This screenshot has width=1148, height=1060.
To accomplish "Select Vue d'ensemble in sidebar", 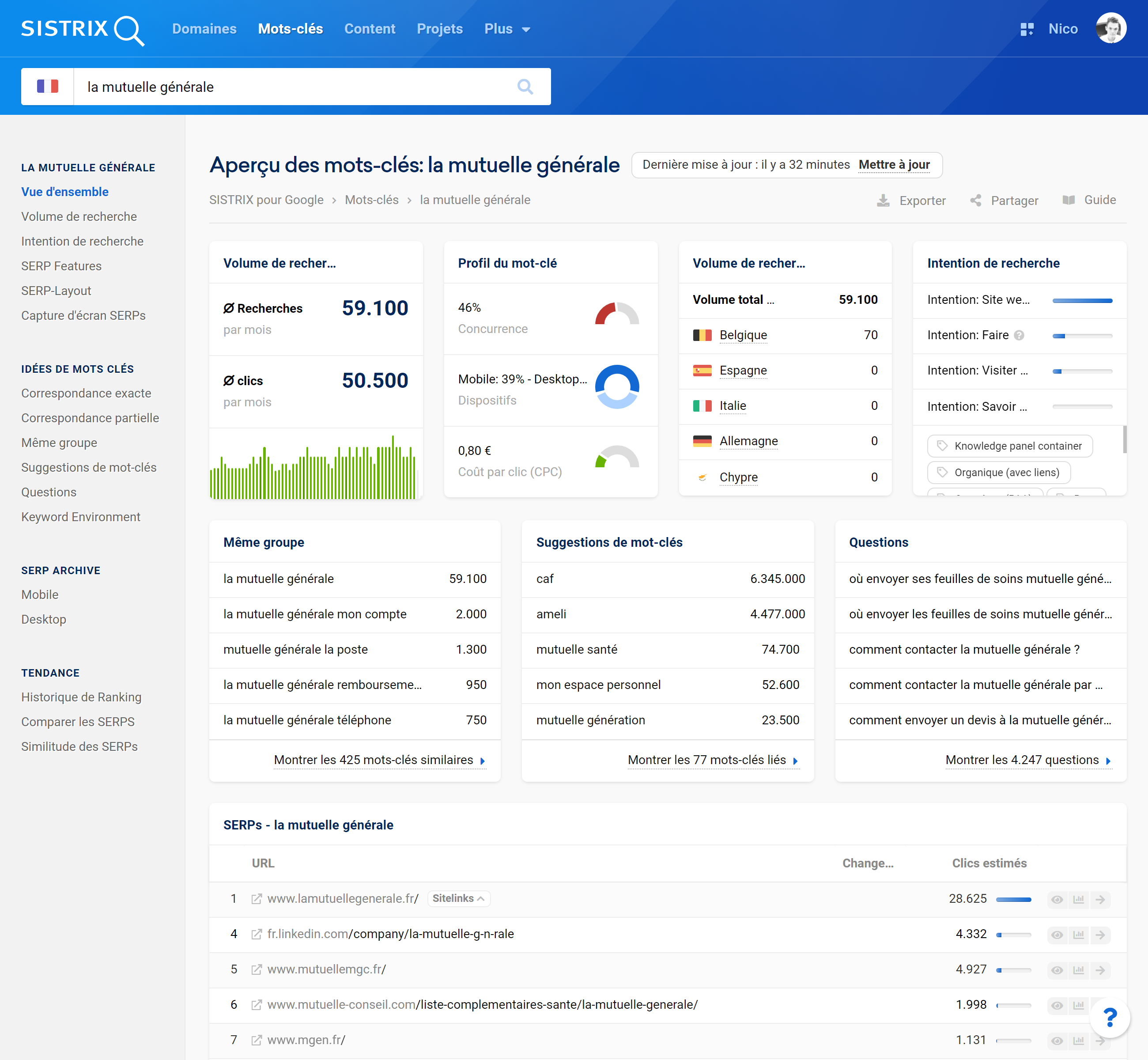I will (65, 192).
